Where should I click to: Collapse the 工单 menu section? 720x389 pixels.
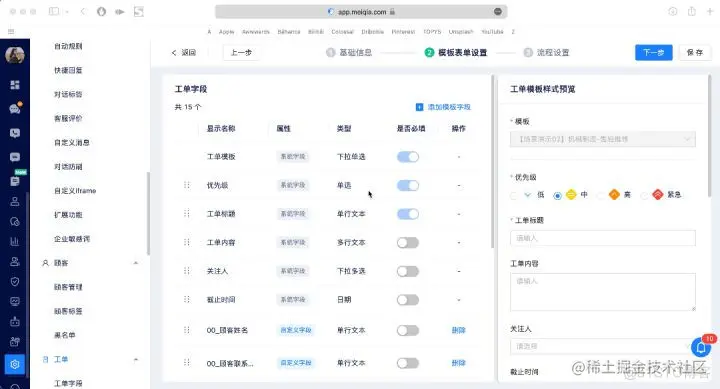click(x=136, y=359)
